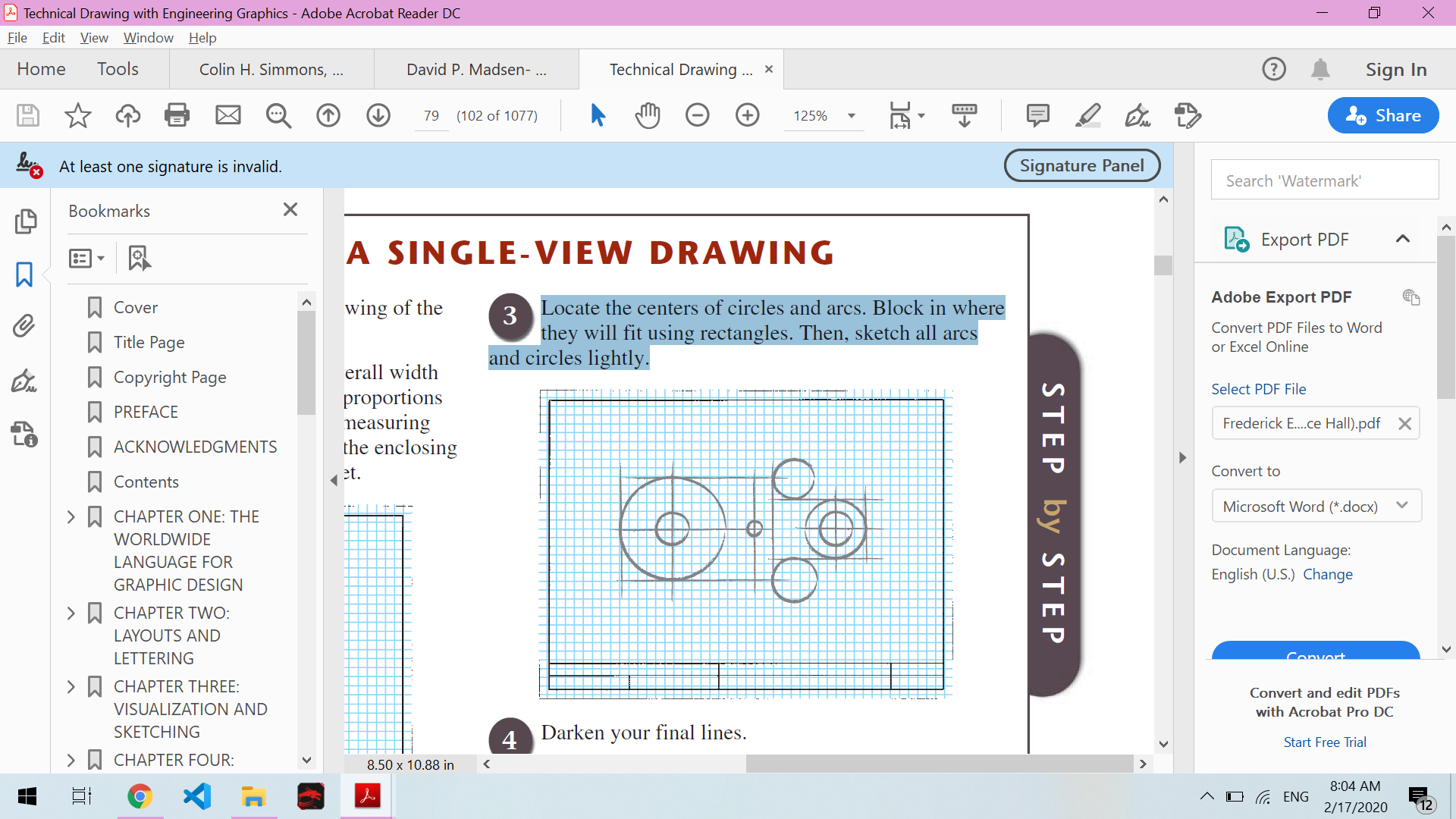
Task: Collapse the Export PDF section chevron
Action: 1402,239
